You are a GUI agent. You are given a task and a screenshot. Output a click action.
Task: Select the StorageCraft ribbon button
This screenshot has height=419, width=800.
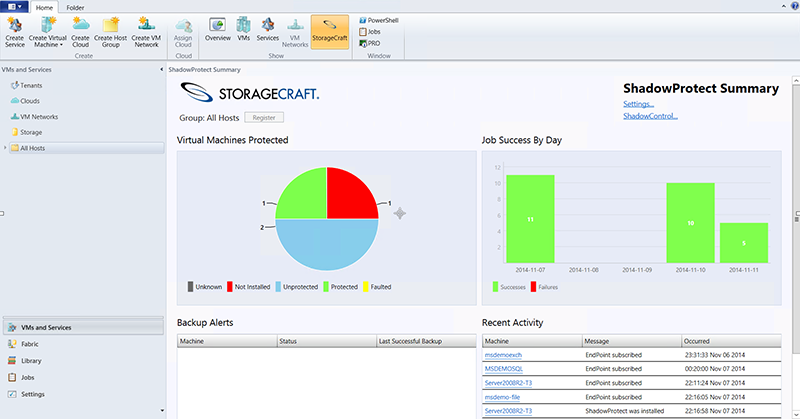point(330,32)
